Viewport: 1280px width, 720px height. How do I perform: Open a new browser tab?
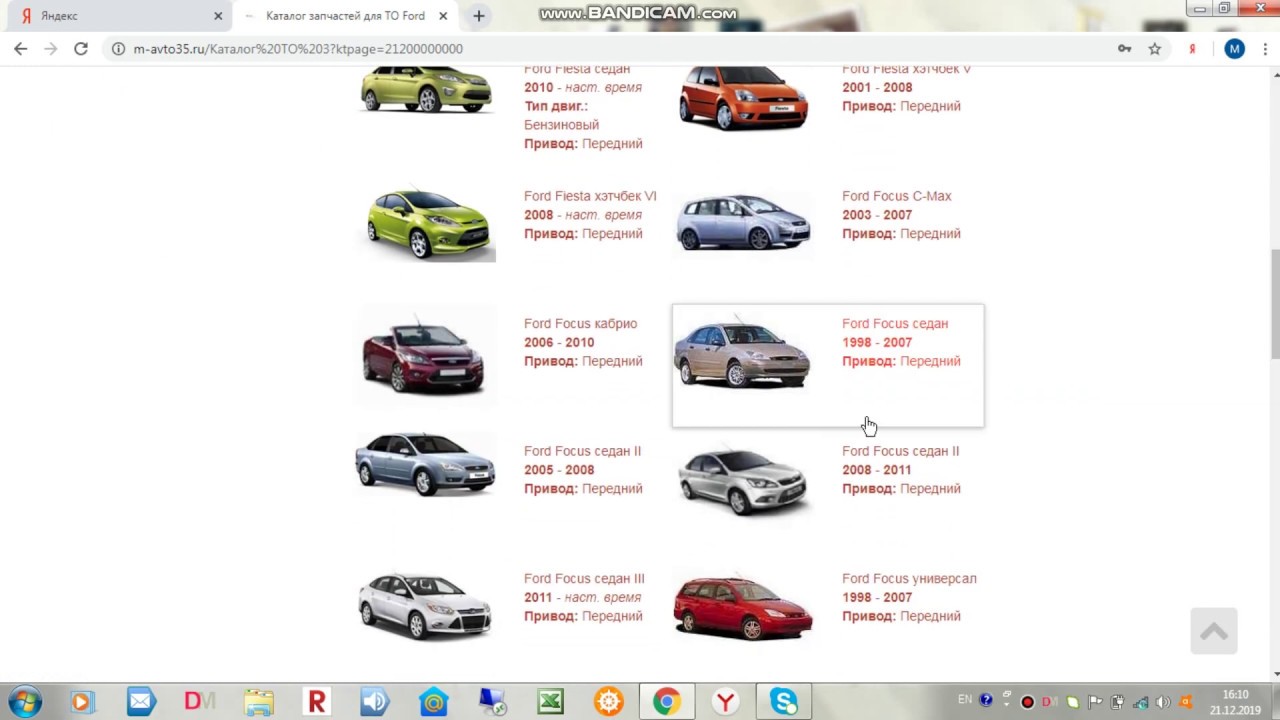(479, 16)
